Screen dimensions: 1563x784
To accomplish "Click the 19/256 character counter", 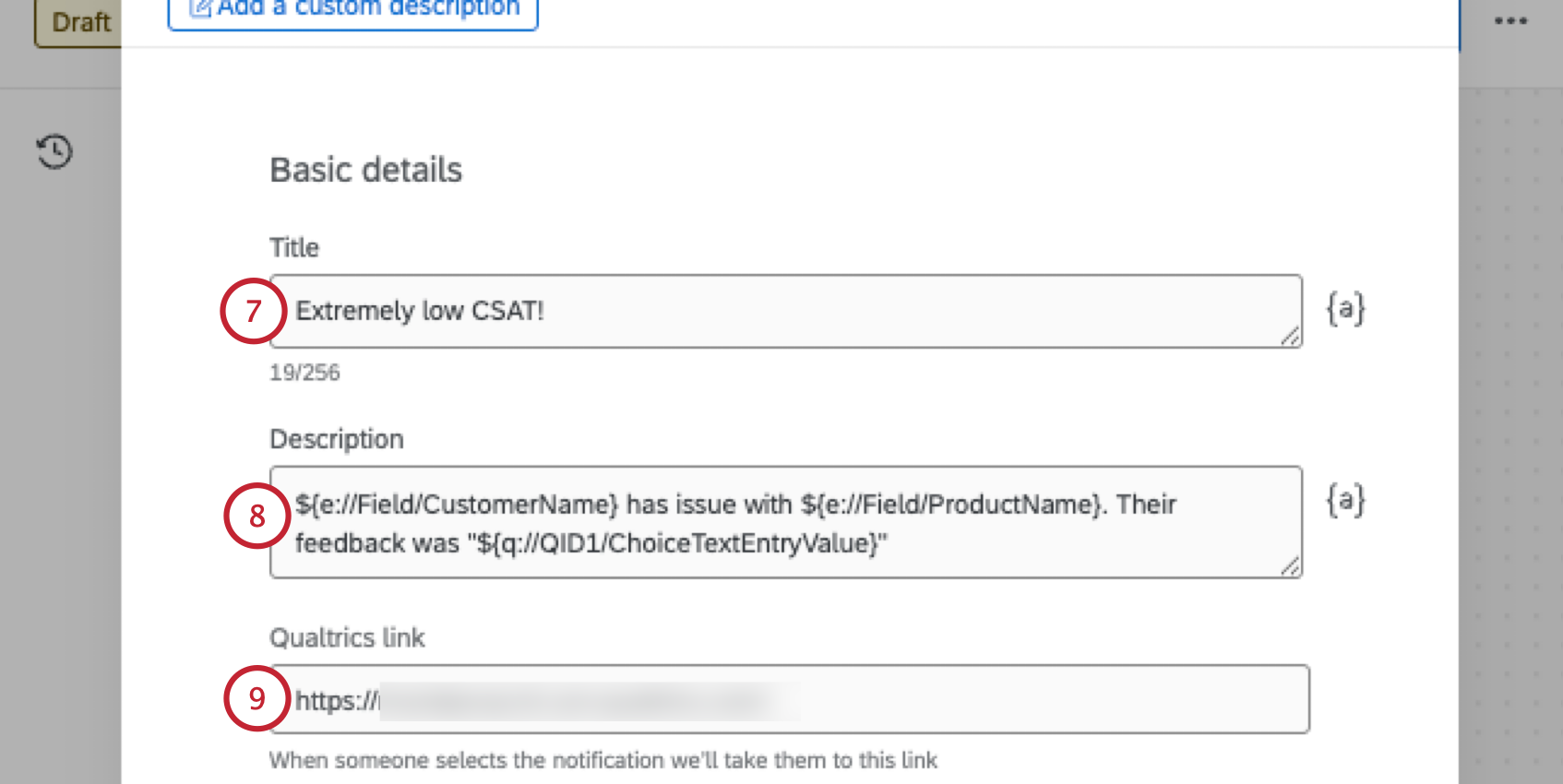I will (304, 373).
